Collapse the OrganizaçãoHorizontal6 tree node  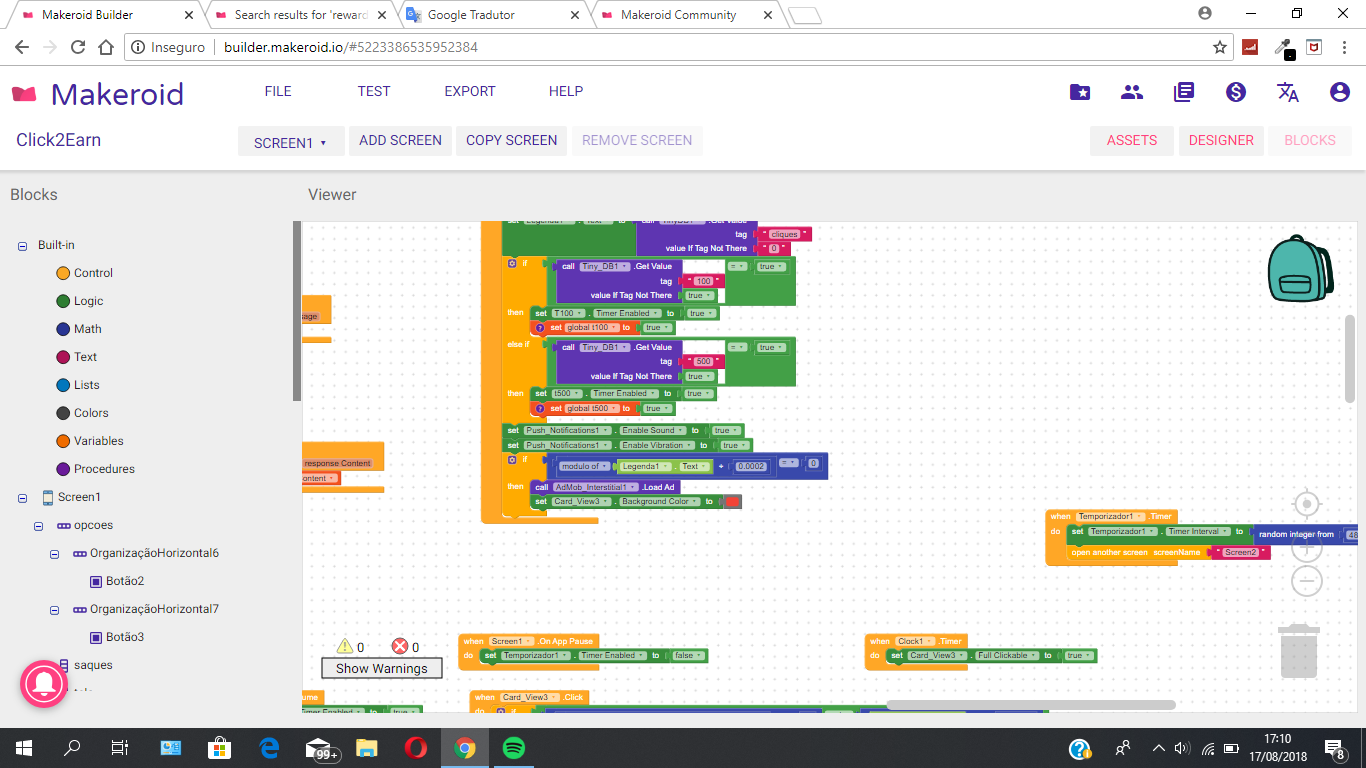pos(55,553)
